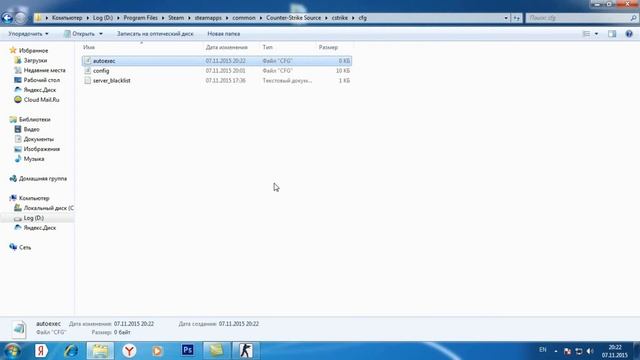The image size is (640, 360).
Task: Click Записать на оптический диск
Action: [155, 34]
